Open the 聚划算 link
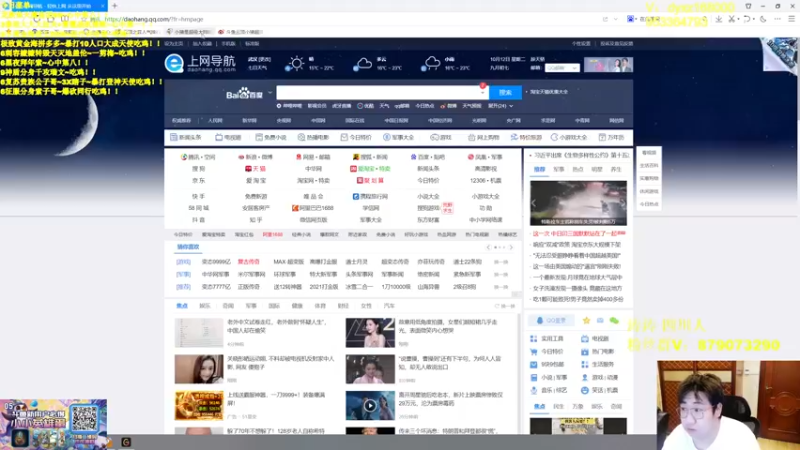This screenshot has width=800, height=450. (x=370, y=181)
